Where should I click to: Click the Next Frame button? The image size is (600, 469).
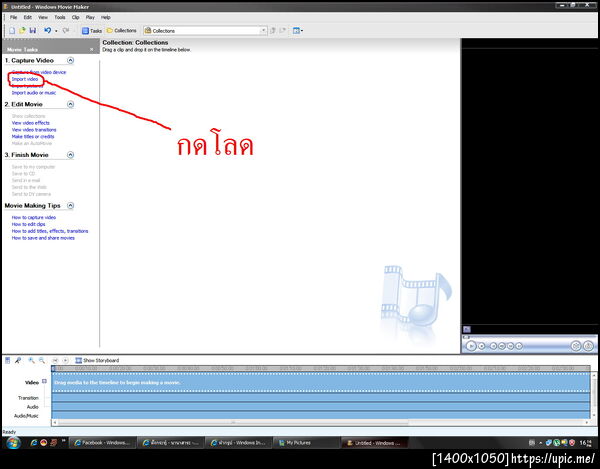click(510, 346)
